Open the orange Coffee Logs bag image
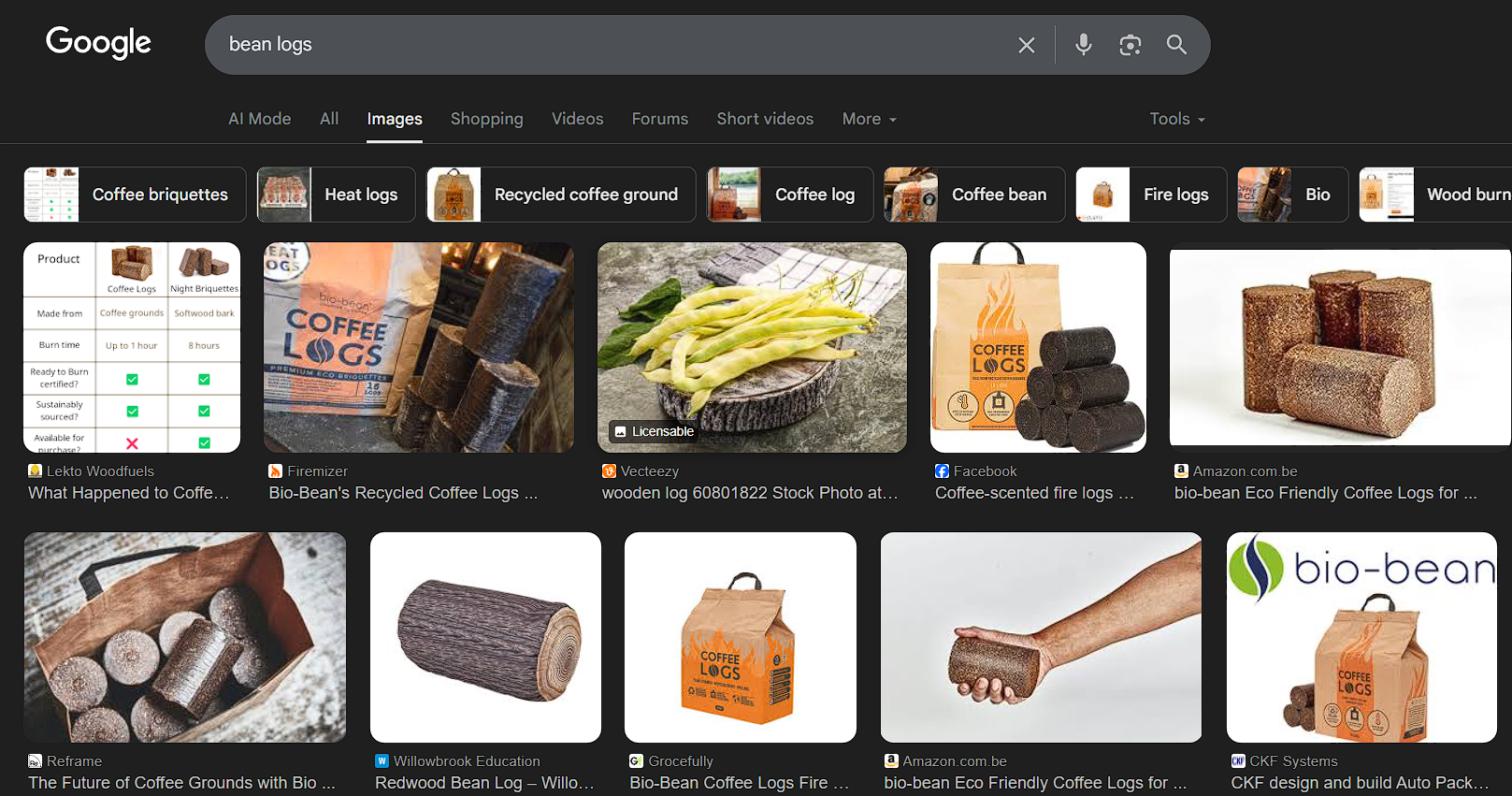The height and width of the screenshot is (796, 1512). [741, 638]
